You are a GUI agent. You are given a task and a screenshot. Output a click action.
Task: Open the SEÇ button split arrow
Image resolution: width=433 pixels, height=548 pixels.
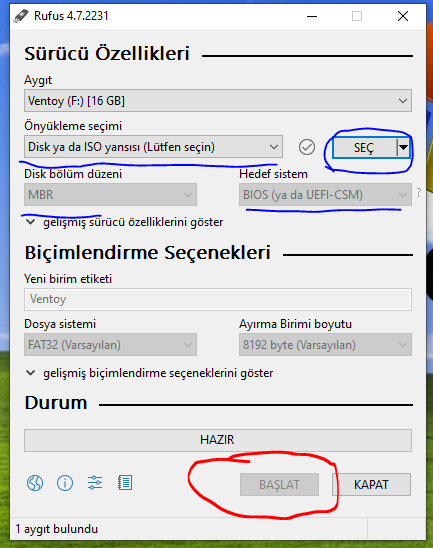(x=404, y=147)
